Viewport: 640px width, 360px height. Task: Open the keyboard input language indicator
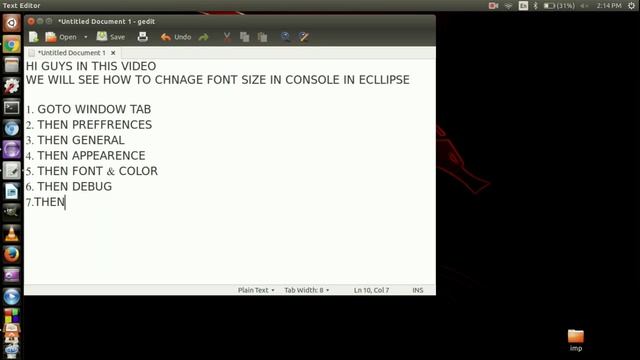(523, 6)
